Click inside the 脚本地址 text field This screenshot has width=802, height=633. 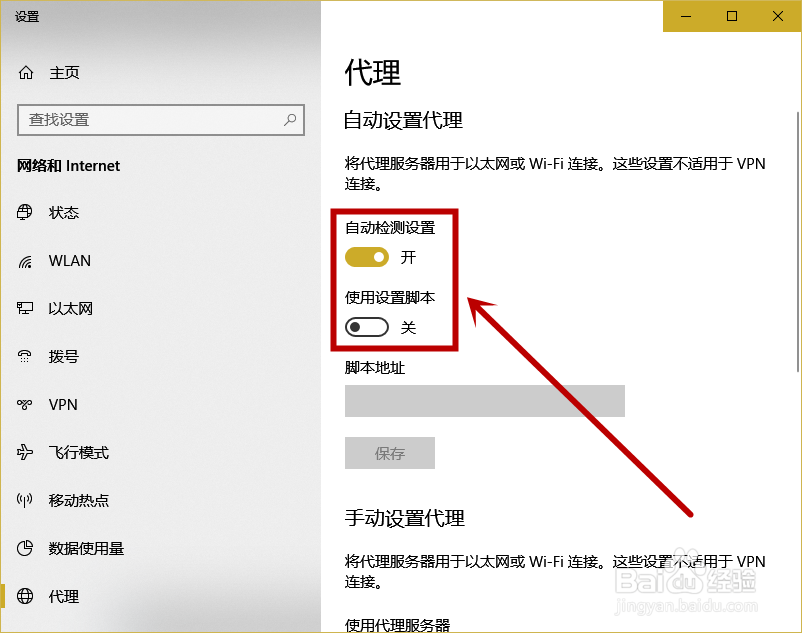click(x=484, y=400)
